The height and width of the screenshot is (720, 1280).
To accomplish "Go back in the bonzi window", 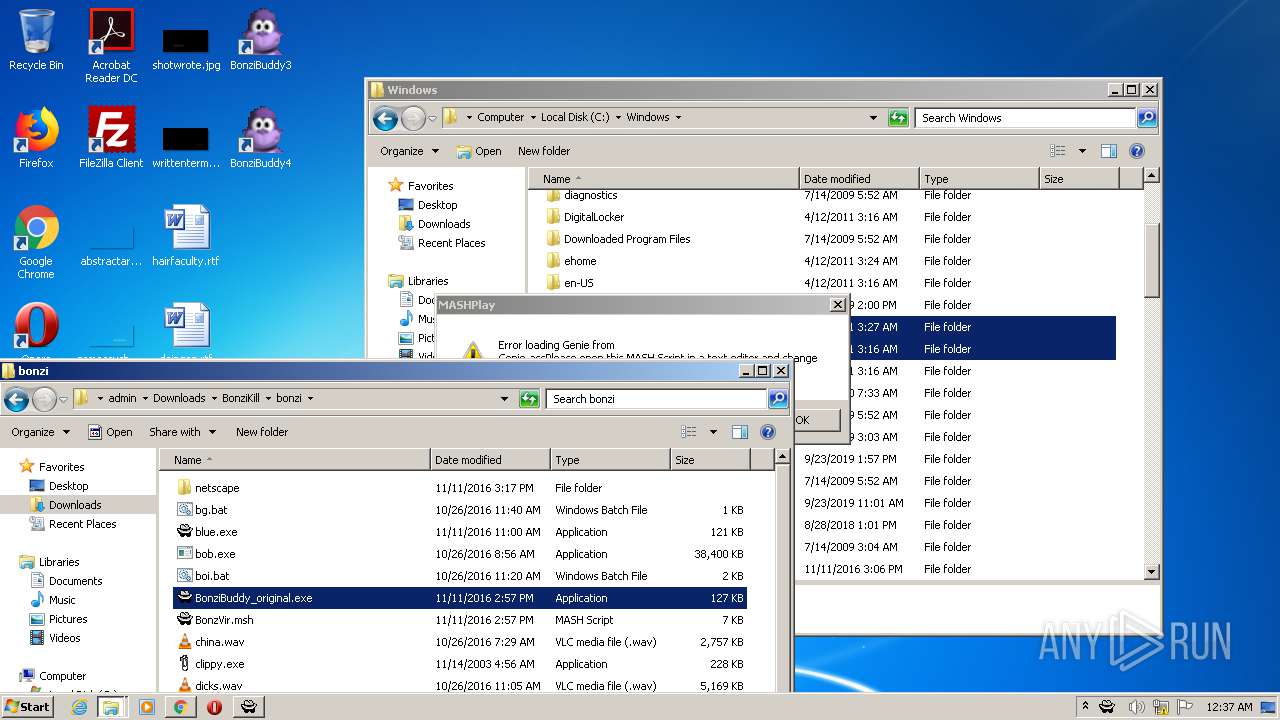I will 16,399.
